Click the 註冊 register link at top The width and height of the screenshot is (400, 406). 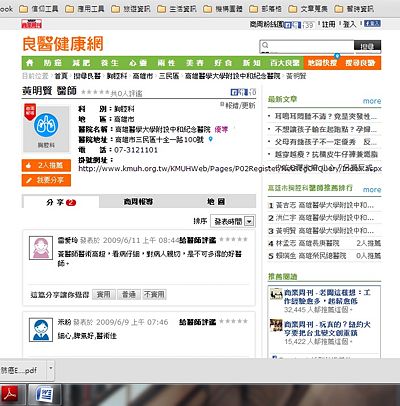[x=329, y=24]
